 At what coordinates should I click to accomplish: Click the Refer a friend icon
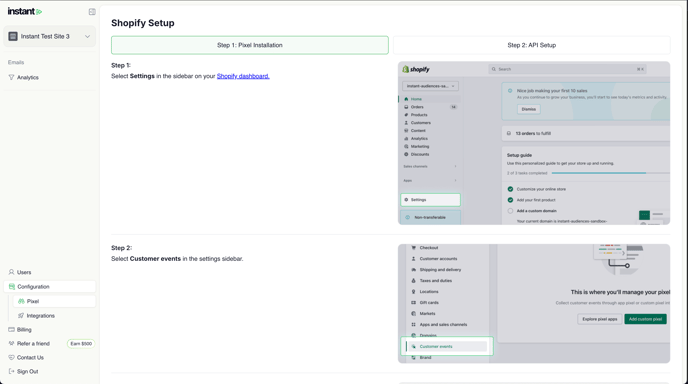click(11, 343)
